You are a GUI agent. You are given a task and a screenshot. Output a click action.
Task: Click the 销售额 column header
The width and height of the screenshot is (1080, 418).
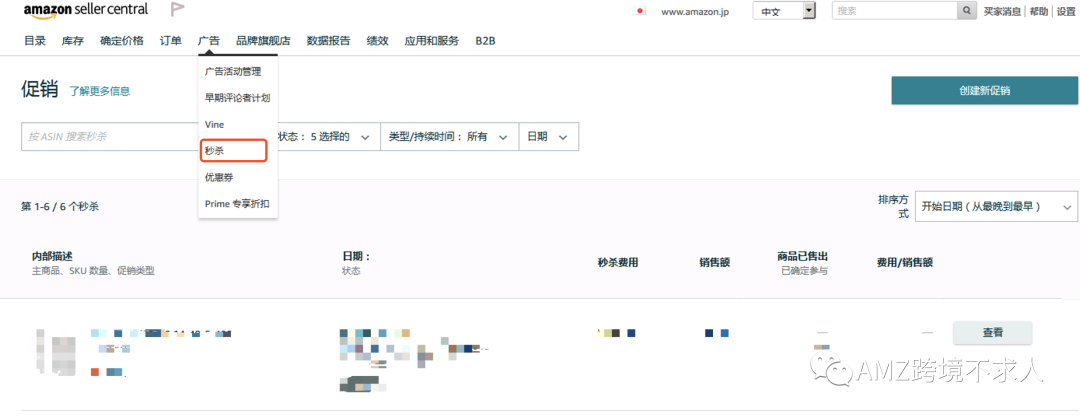coord(714,262)
